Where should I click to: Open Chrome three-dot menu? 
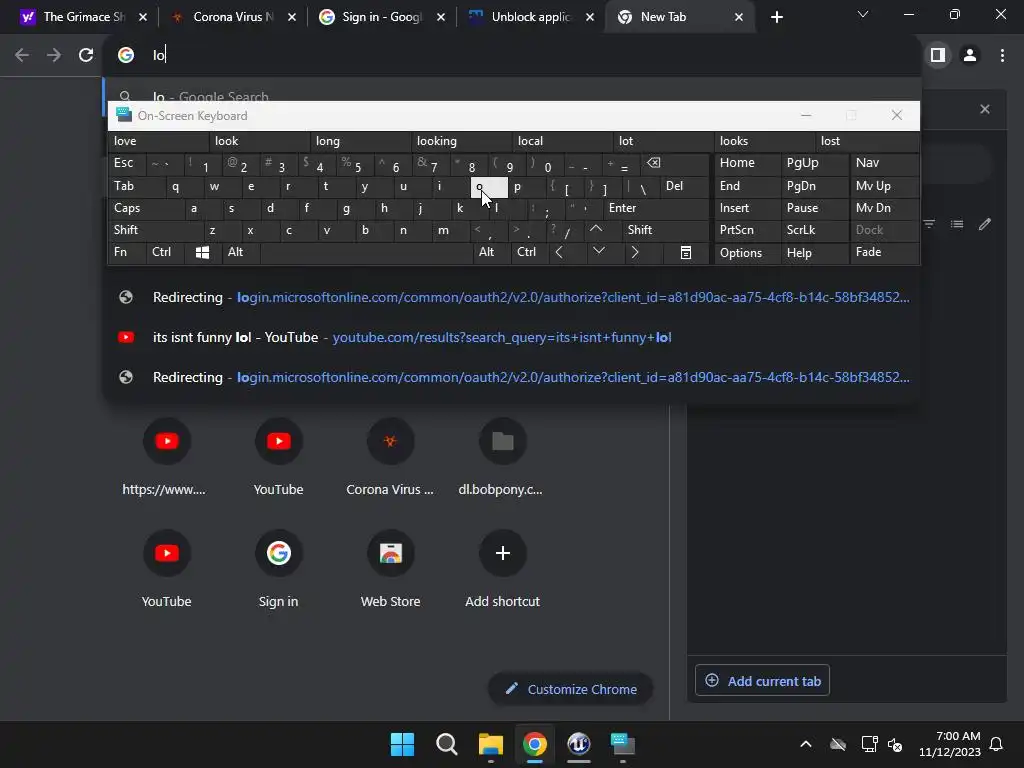coord(1002,56)
